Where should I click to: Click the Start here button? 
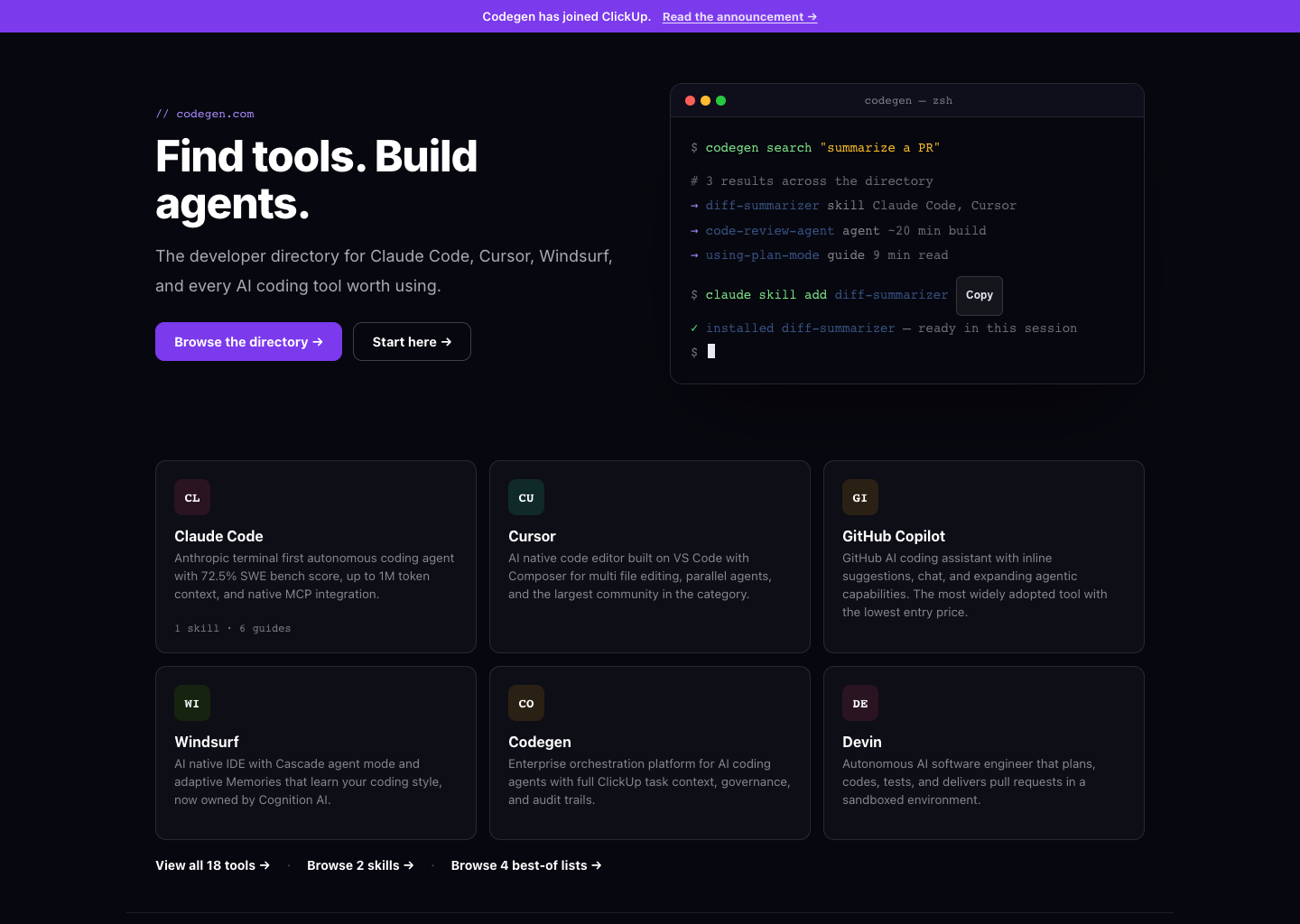[412, 342]
